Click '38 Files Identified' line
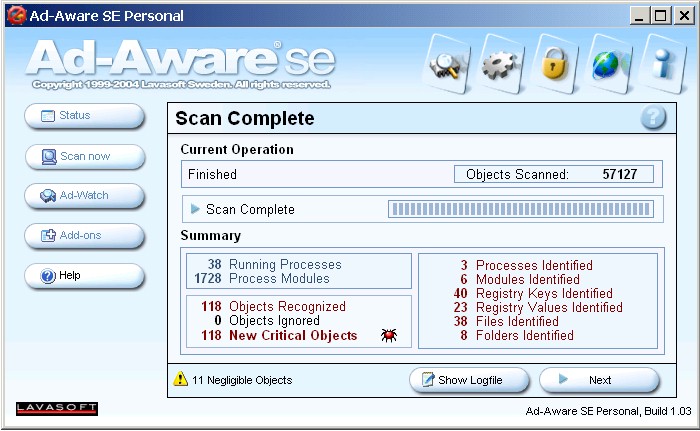This screenshot has height=431, width=700. (506, 322)
